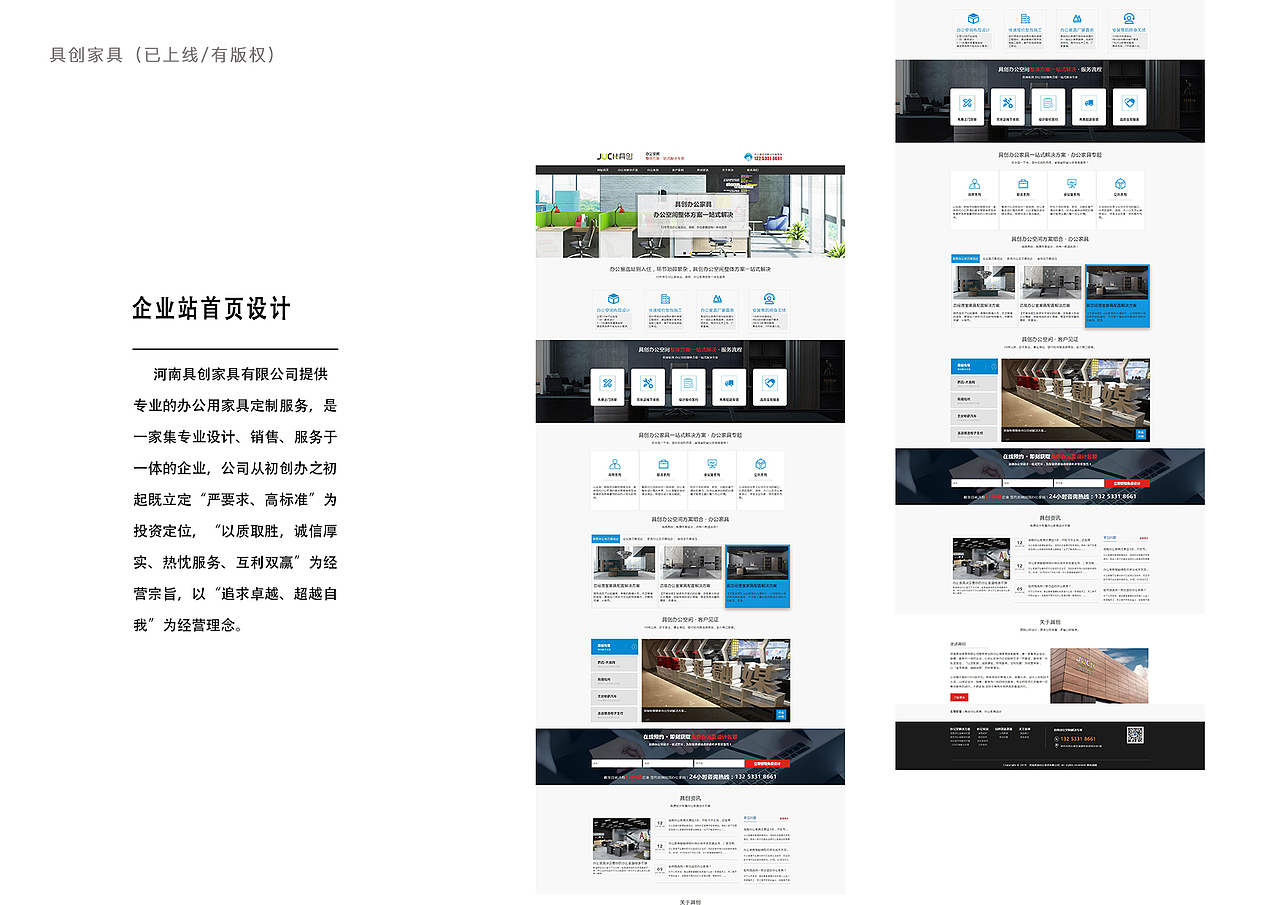1280x905 pixels.
Task: Open 网站首页 nav item in center mockup
Action: tap(603, 170)
